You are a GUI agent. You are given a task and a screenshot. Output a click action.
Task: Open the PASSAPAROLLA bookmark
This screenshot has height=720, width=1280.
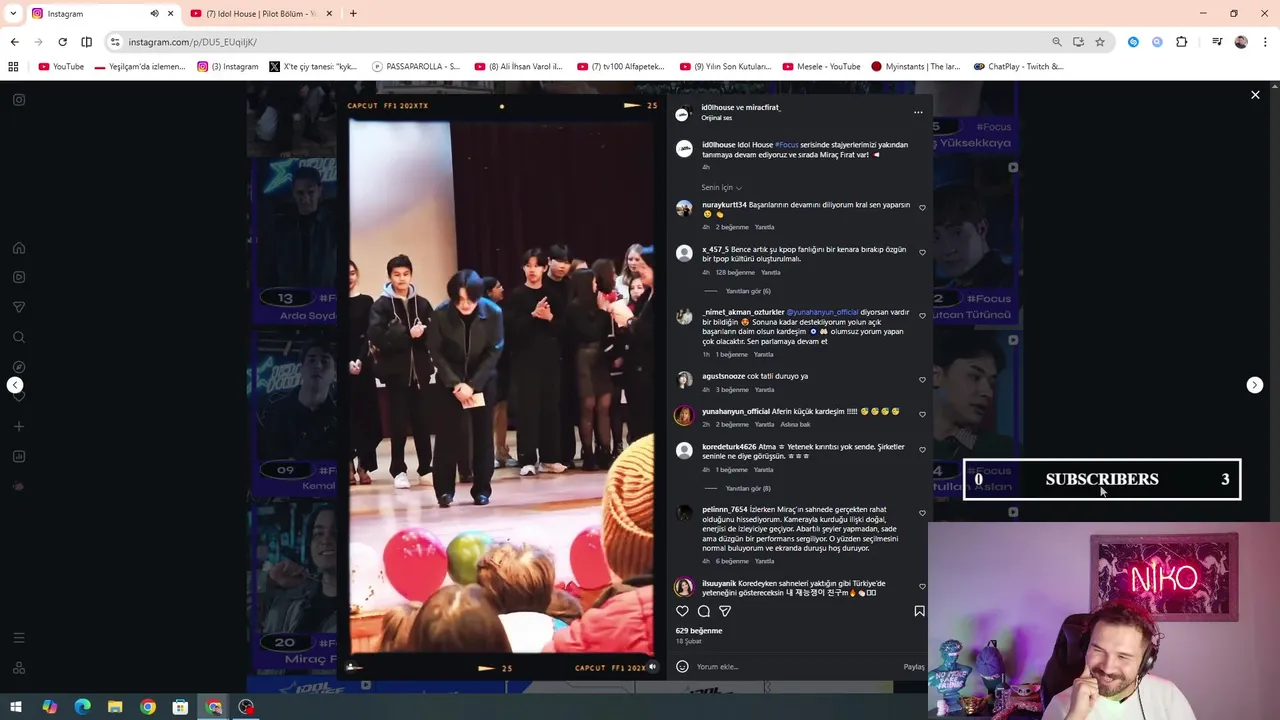[416, 67]
